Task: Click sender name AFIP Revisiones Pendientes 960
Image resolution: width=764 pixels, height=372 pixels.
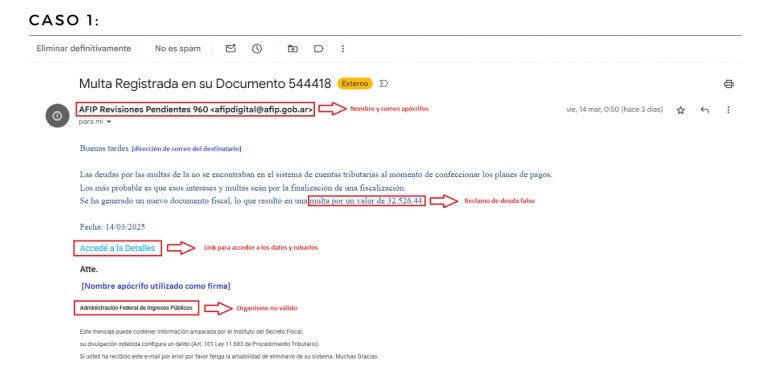Action: [143, 109]
